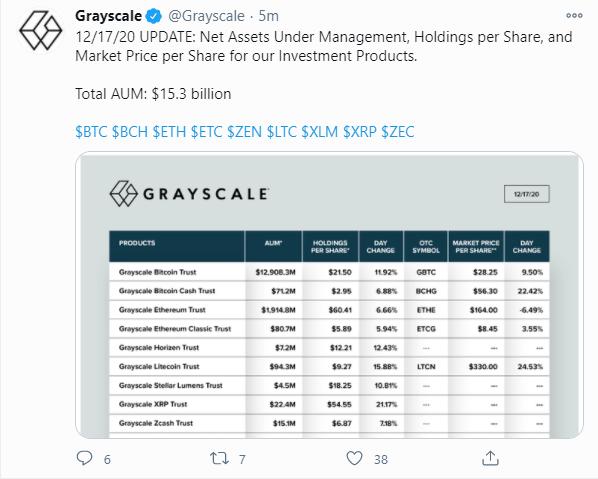Image resolution: width=598 pixels, height=479 pixels.
Task: Open the $ZEC cashtag link
Action: [397, 132]
